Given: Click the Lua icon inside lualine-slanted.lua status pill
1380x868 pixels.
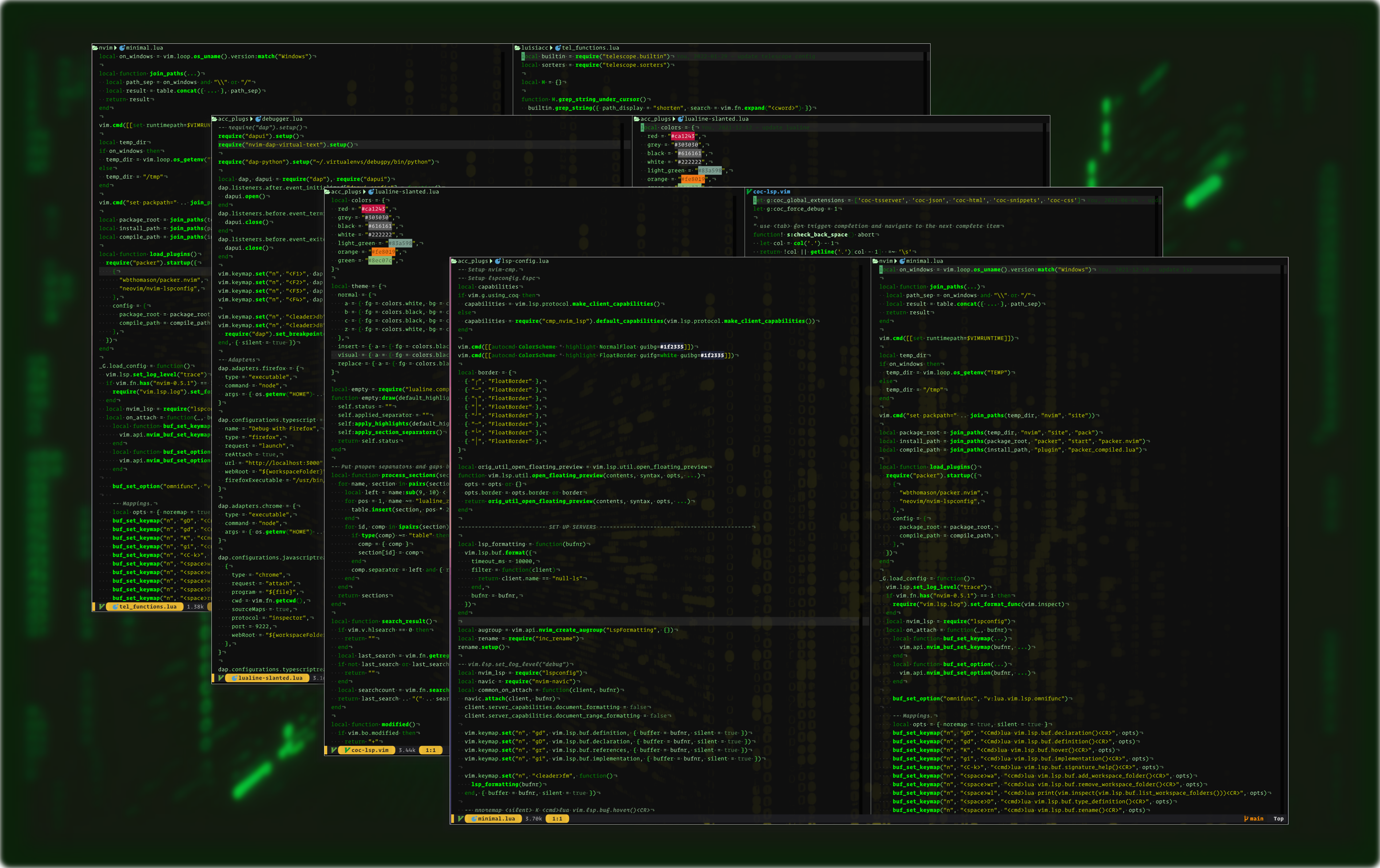Looking at the screenshot, I should [235, 678].
